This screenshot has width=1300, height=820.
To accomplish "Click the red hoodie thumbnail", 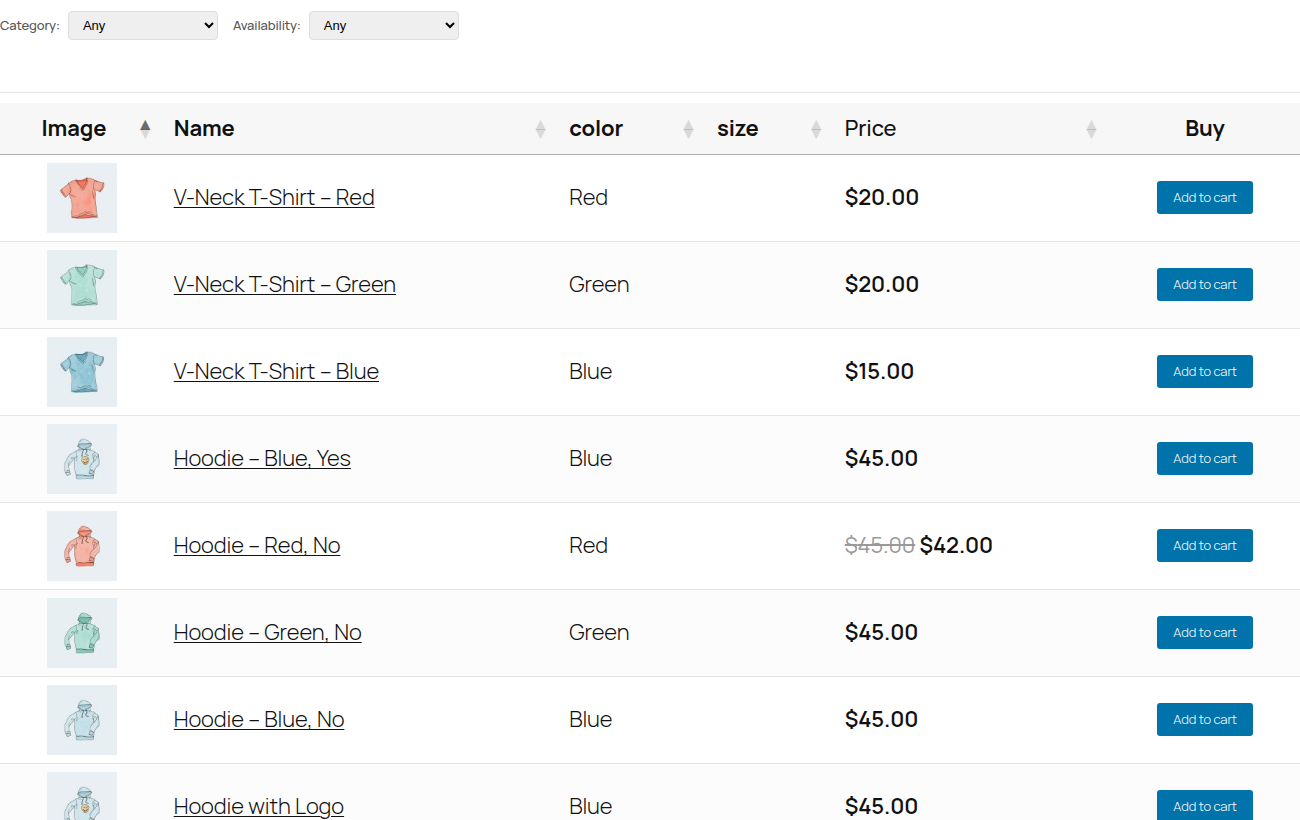I will (82, 546).
